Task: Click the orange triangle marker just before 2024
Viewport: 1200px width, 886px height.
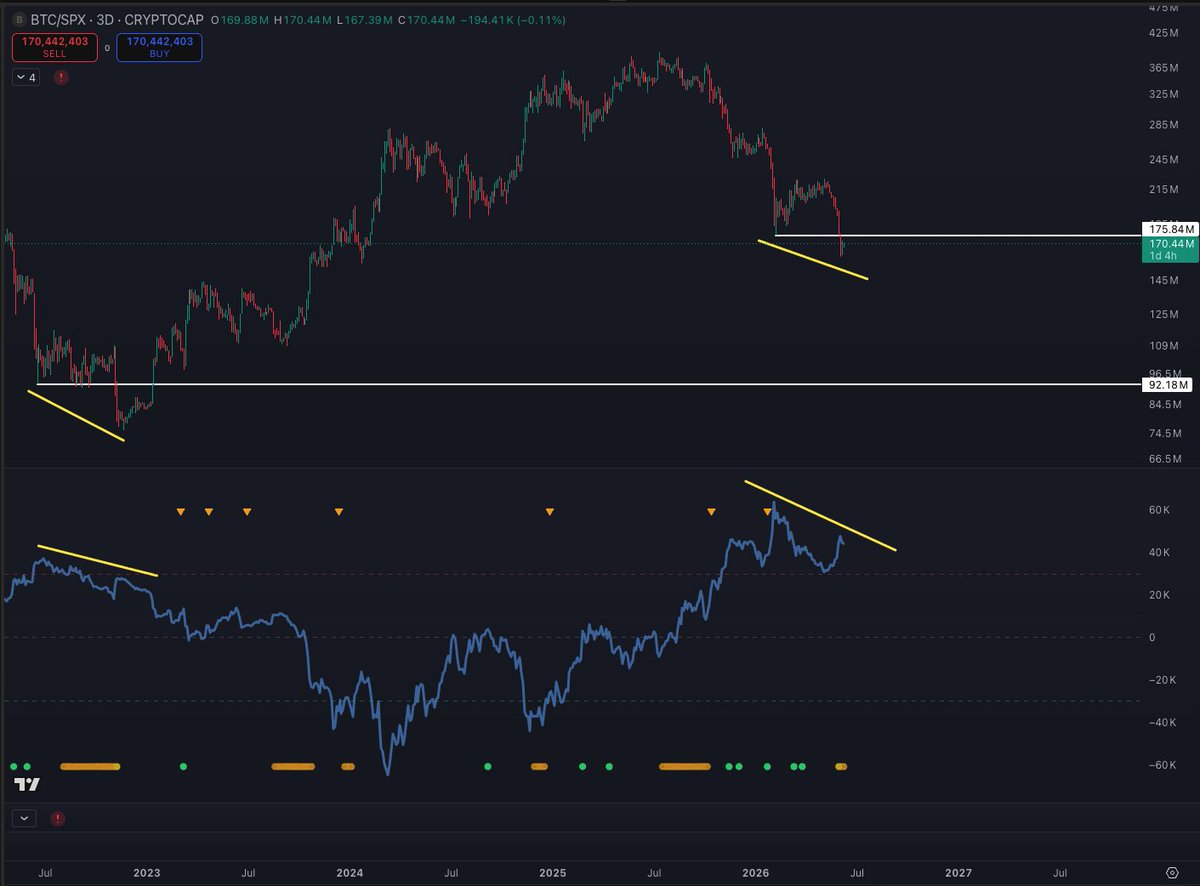Action: 338,512
